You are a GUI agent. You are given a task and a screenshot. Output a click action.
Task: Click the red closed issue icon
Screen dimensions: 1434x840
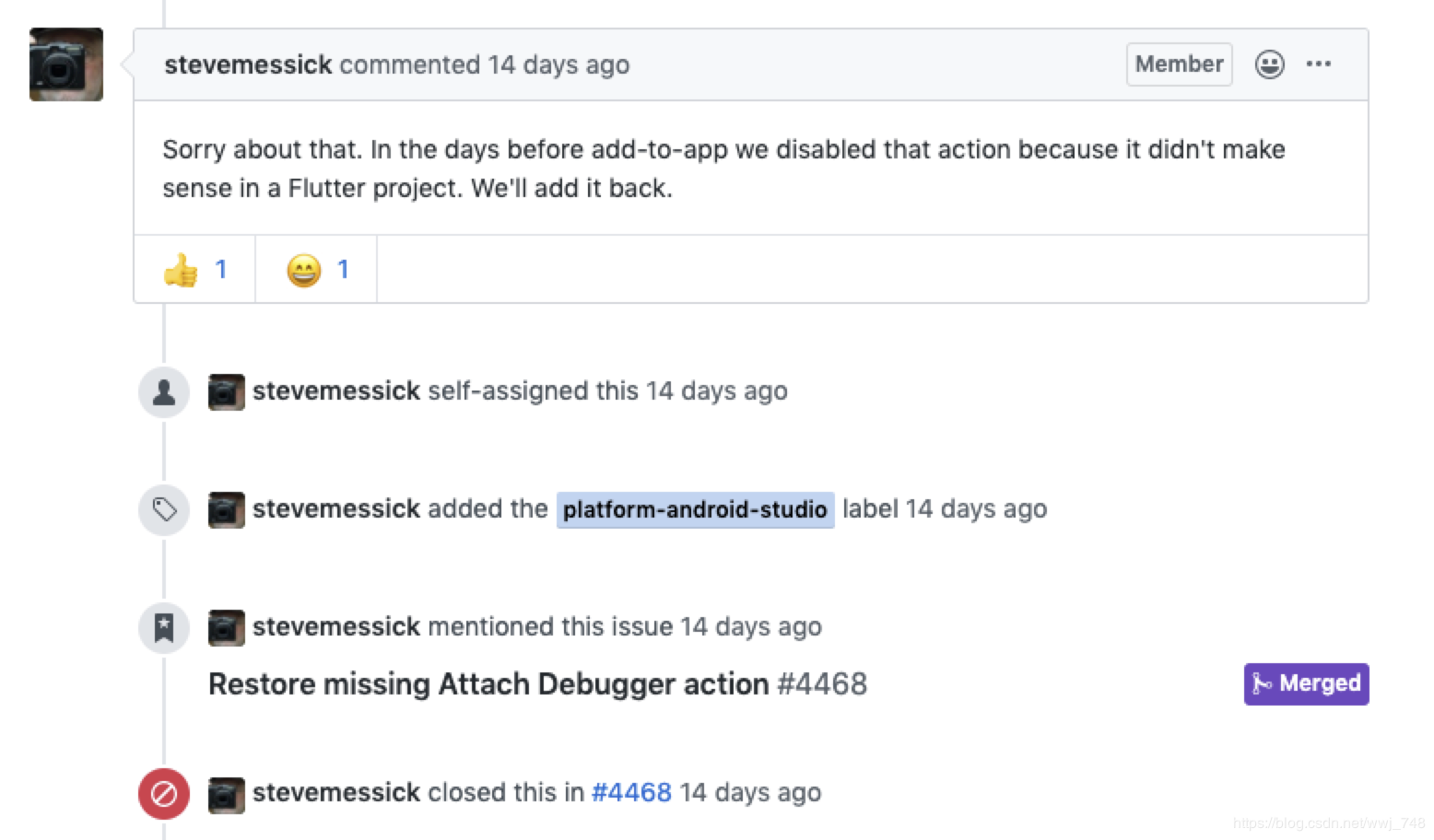[164, 793]
